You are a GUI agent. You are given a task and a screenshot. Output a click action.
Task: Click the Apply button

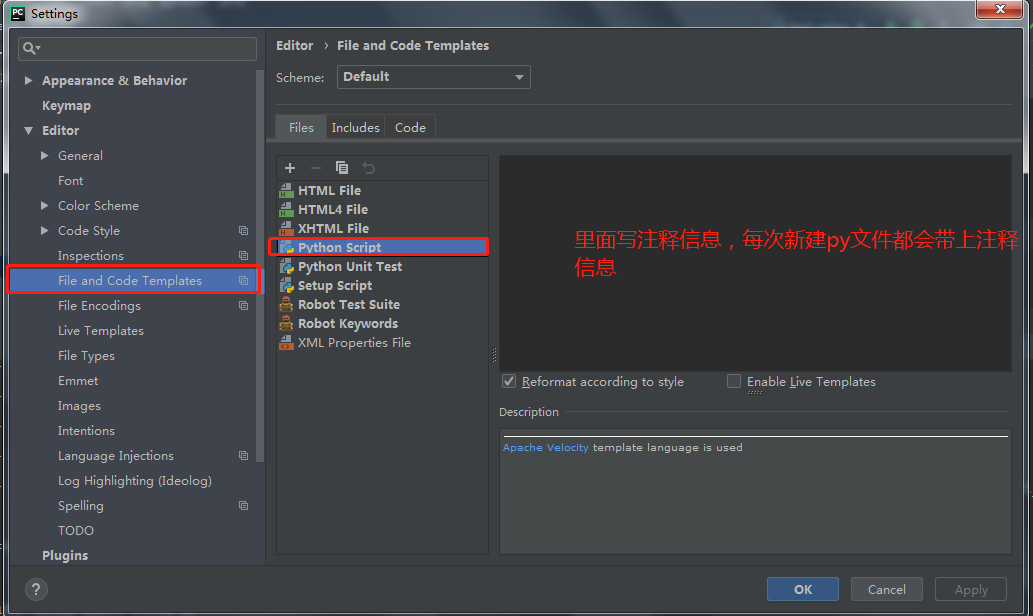(971, 590)
